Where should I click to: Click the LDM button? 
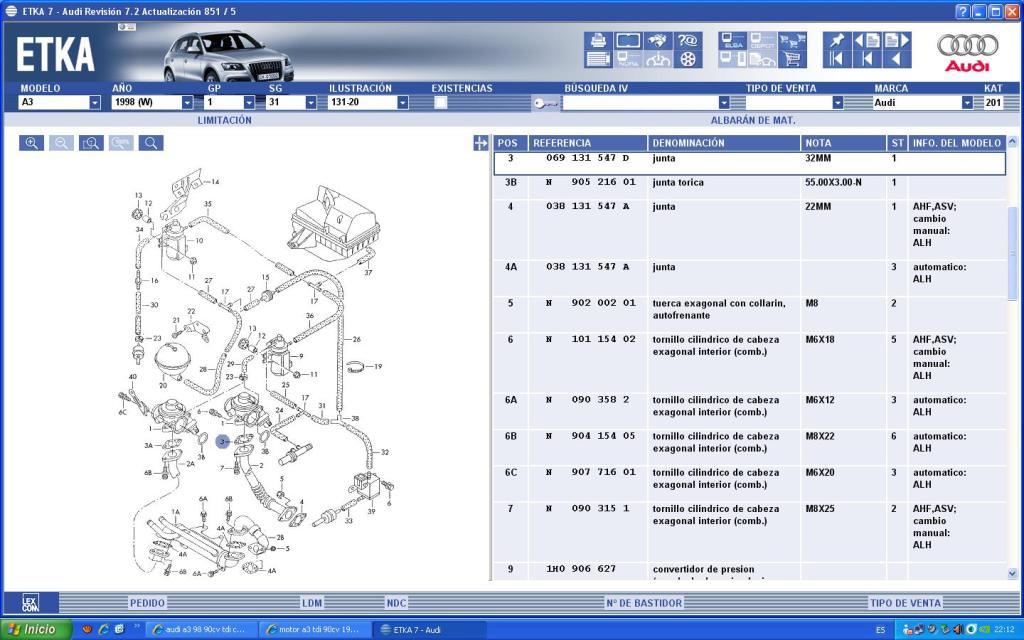312,603
